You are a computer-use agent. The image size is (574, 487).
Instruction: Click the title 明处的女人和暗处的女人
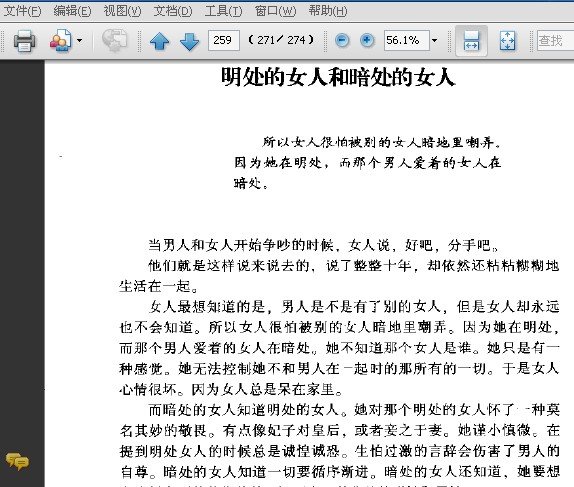[x=338, y=77]
